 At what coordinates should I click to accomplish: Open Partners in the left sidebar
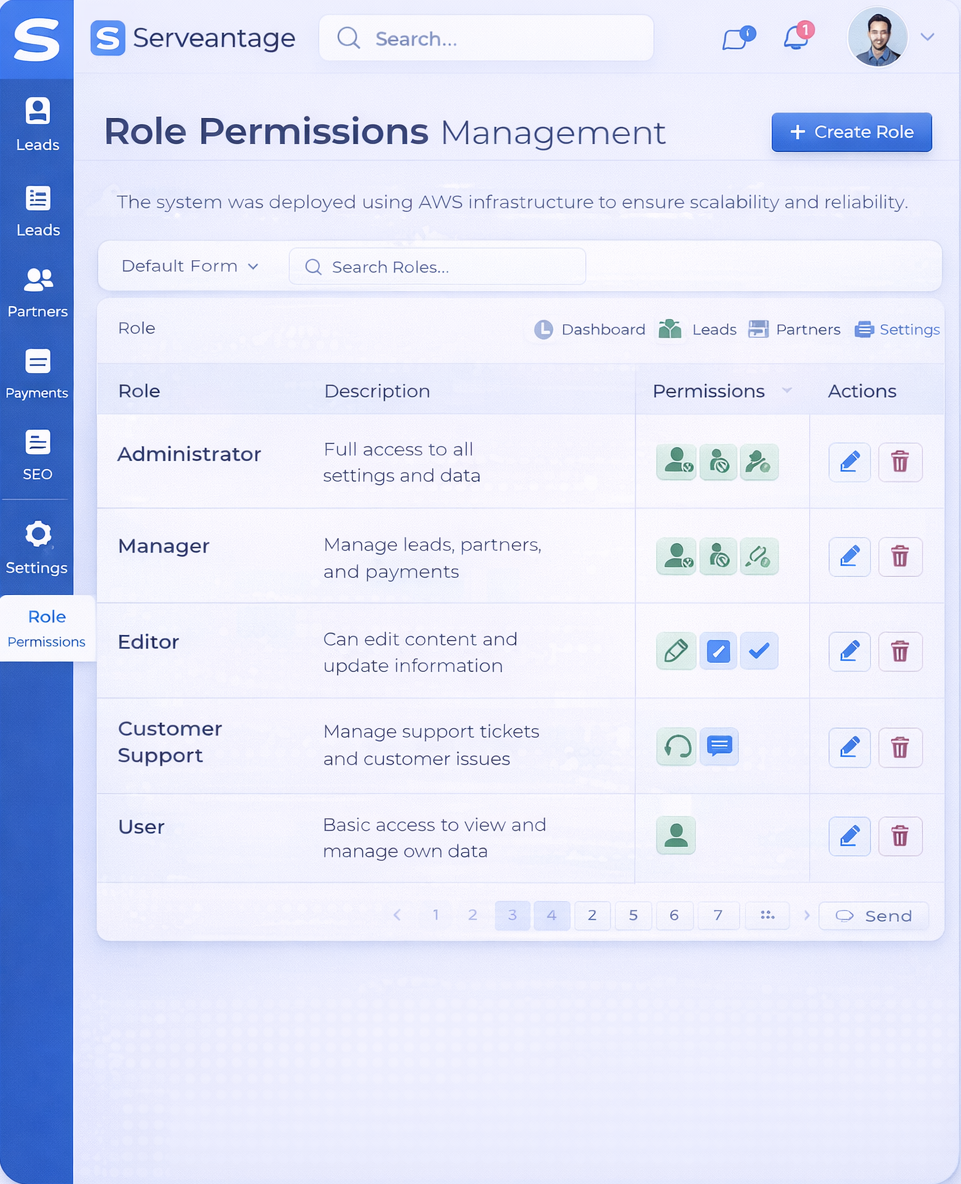click(38, 292)
